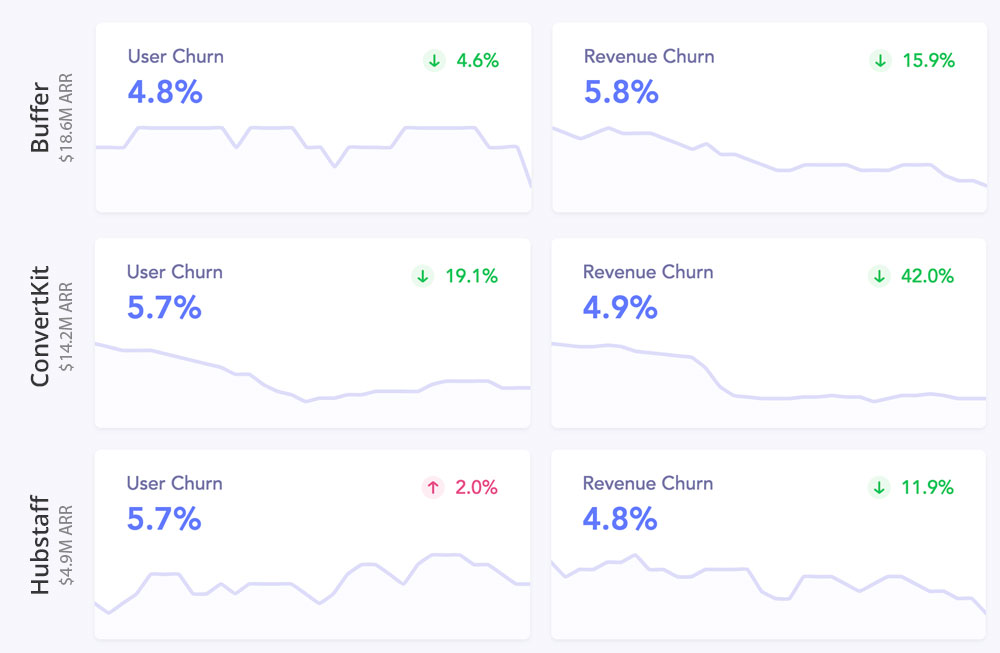Click the ConvertKit 4.9% revenue churn value
The width and height of the screenshot is (1000, 653).
pos(620,307)
